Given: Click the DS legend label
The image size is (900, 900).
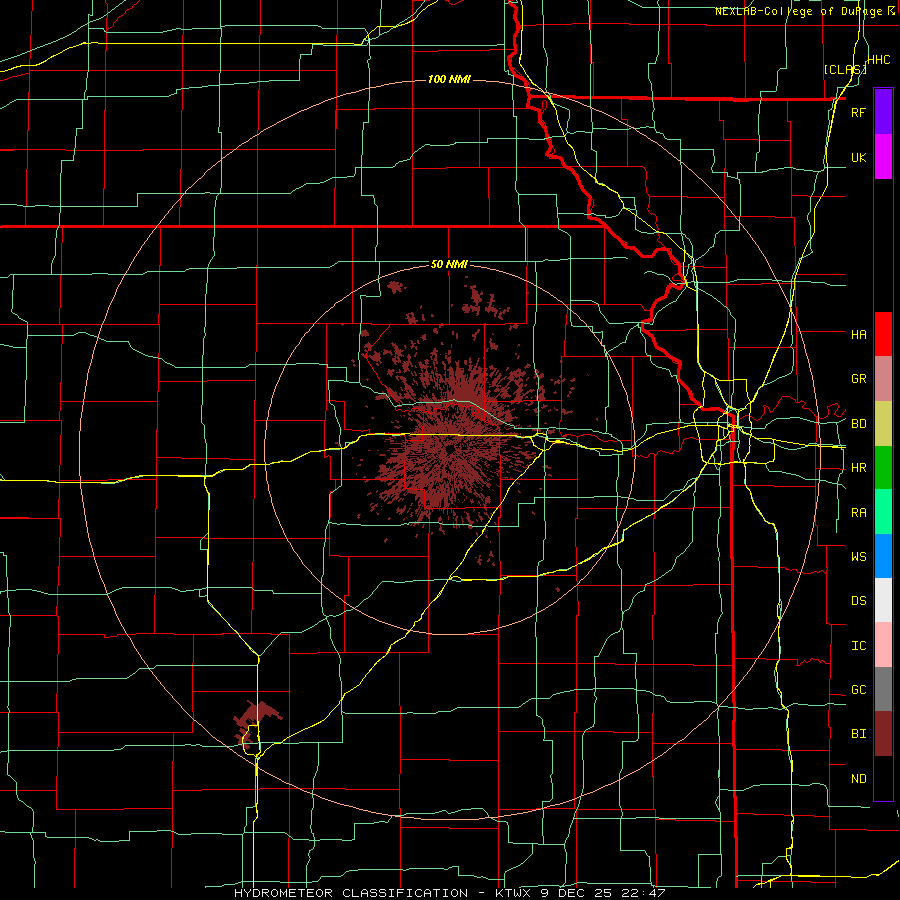Looking at the screenshot, I should tap(858, 601).
